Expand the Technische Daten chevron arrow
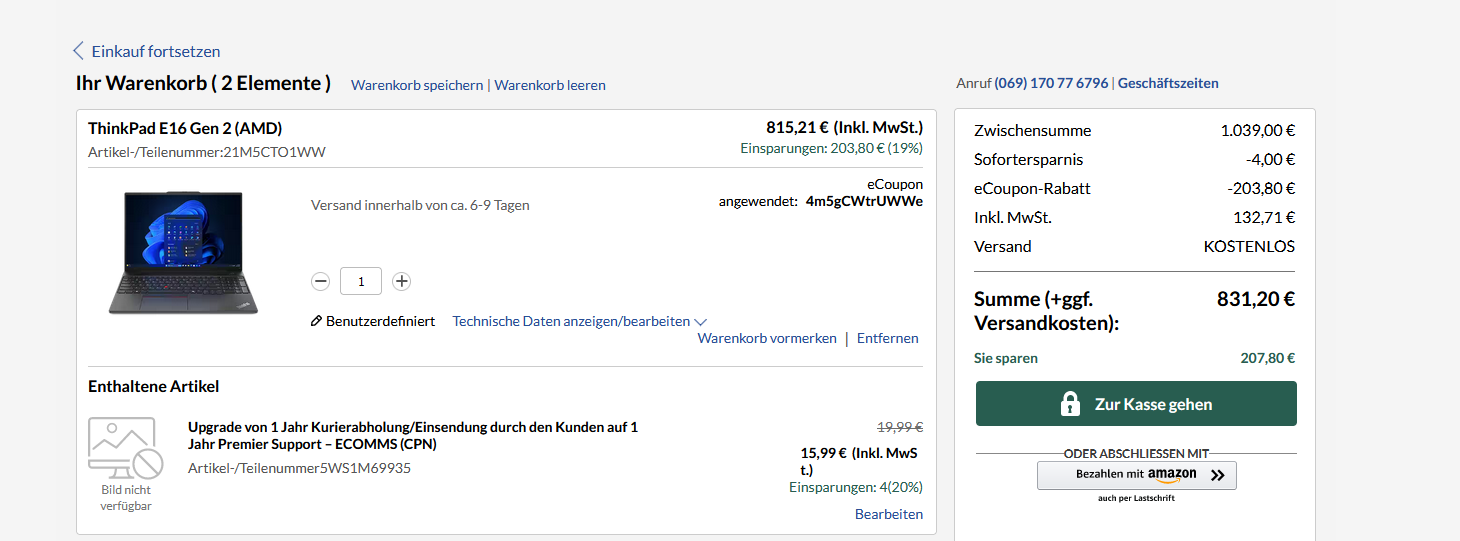 click(x=701, y=322)
